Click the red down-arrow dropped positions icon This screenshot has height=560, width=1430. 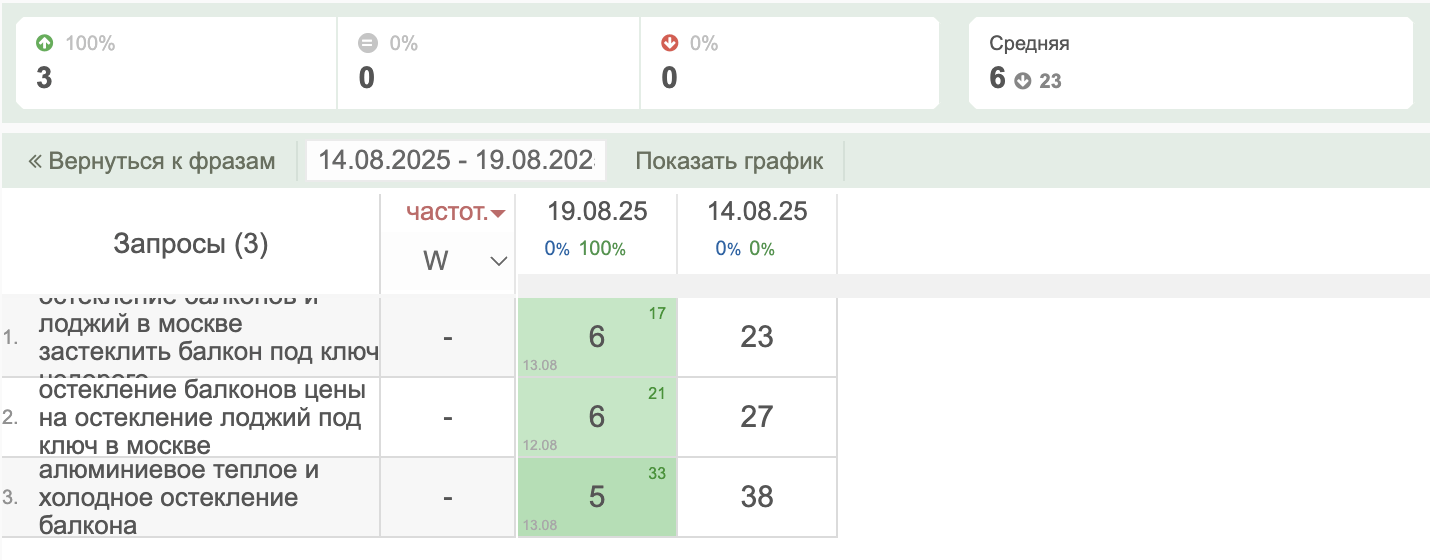point(670,43)
